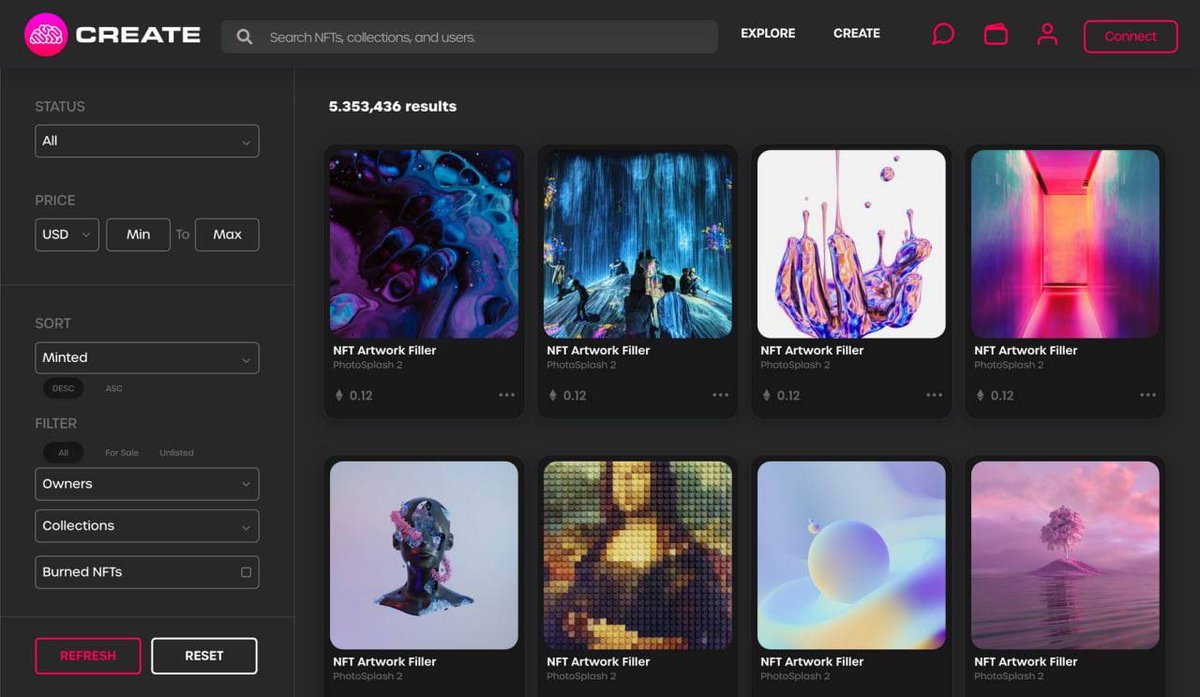Open three-dot menu on neon pink corridor card
Image resolution: width=1200 pixels, height=697 pixels.
(1148, 395)
